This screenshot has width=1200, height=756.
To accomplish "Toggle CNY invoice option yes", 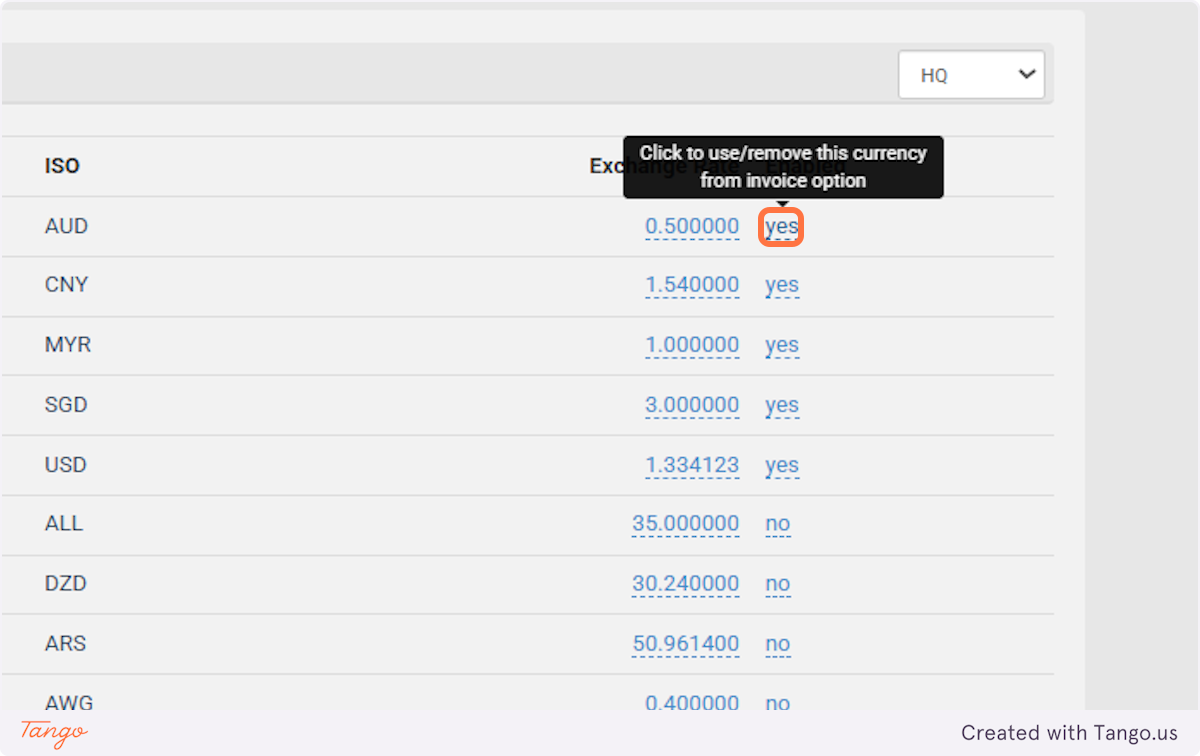I will click(782, 285).
